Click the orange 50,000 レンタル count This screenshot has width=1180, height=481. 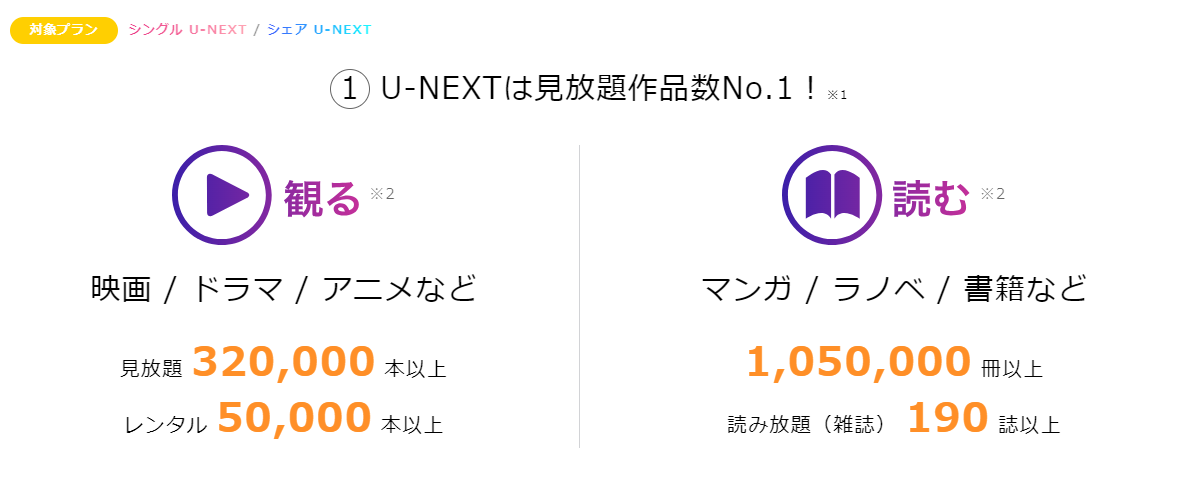[294, 417]
